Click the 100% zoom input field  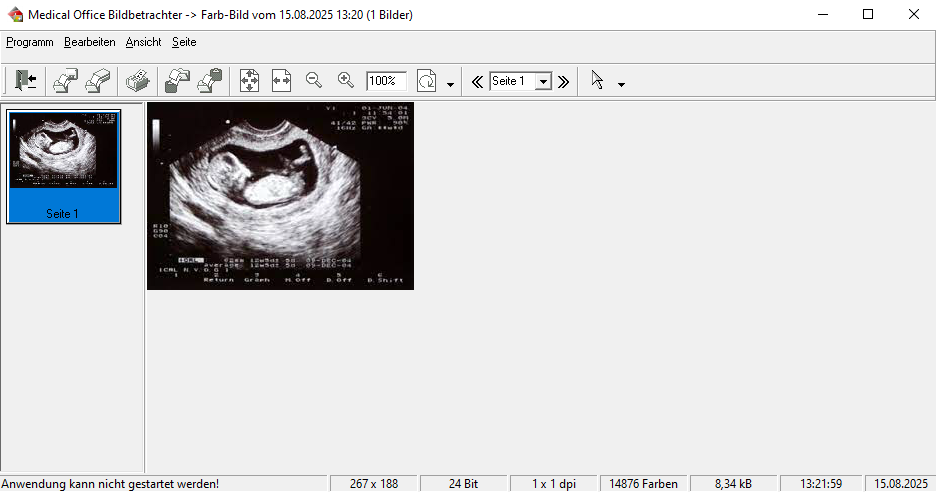coord(386,81)
